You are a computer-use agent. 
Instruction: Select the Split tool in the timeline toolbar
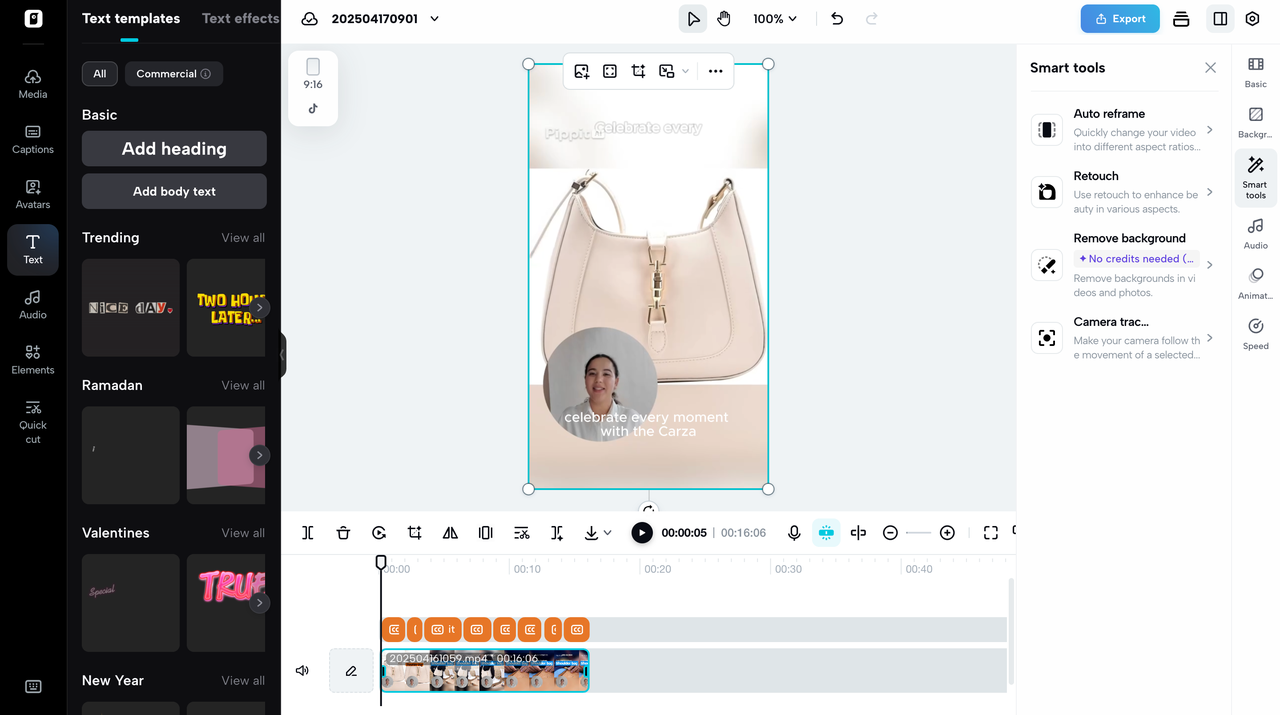(x=308, y=532)
